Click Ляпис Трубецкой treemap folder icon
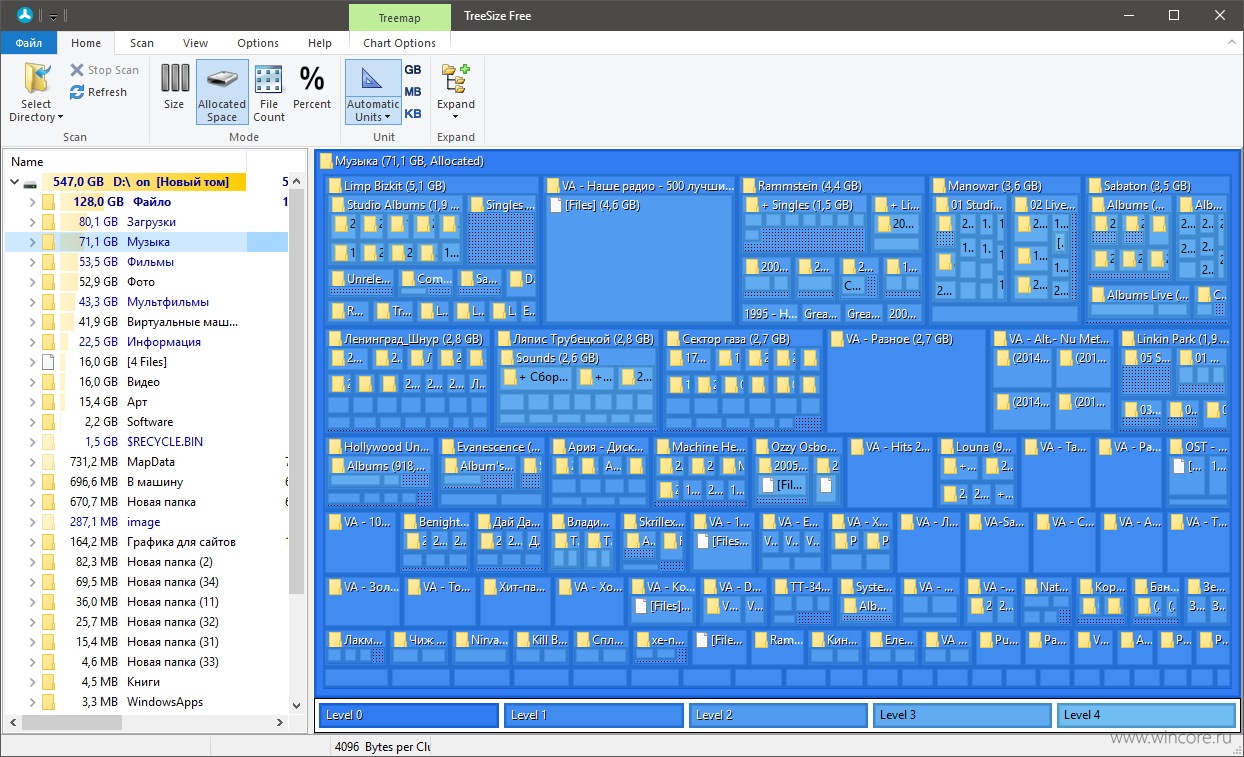The image size is (1244, 757). click(504, 339)
